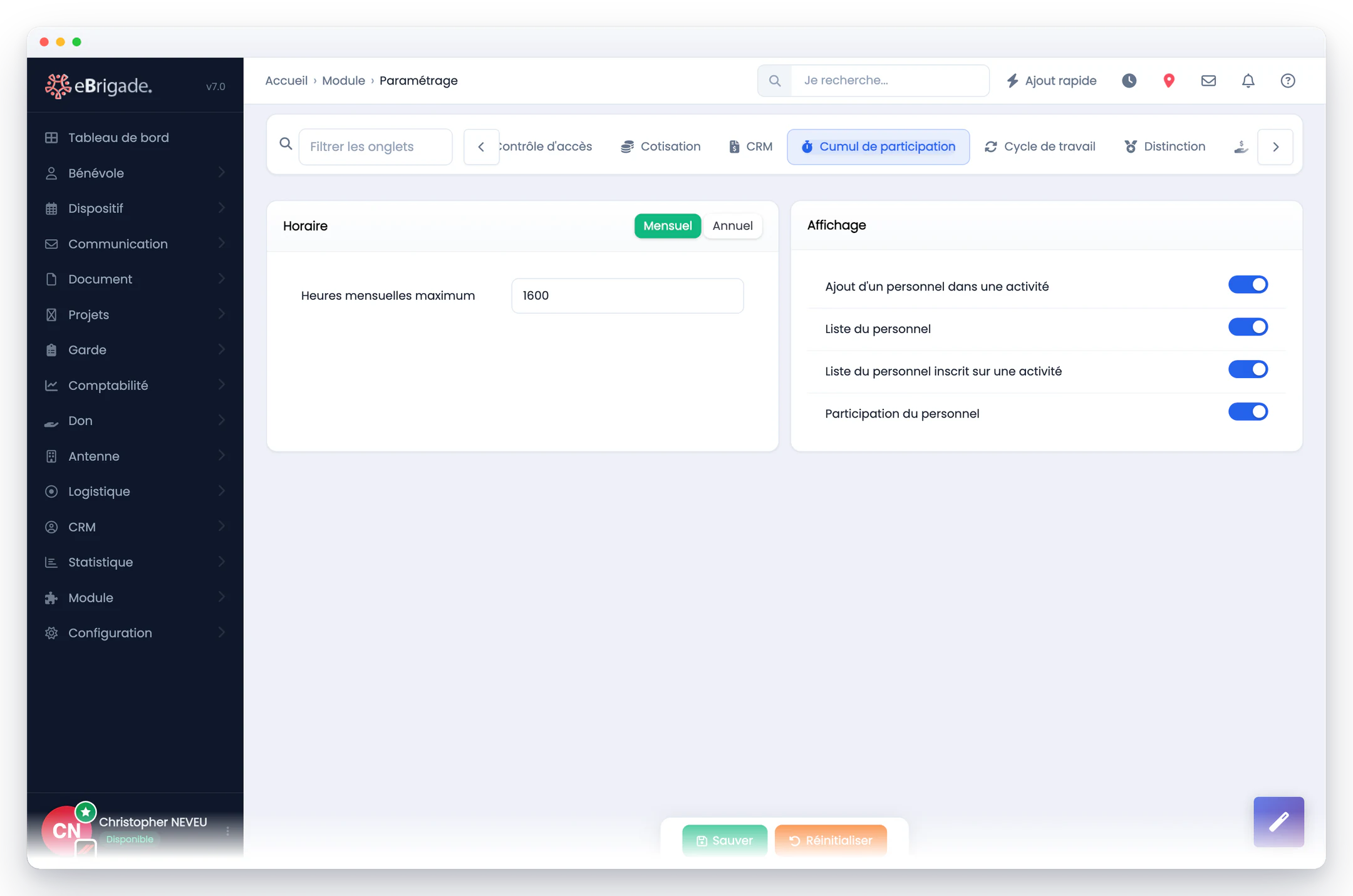Click the eBrigade logo
The image size is (1353, 896).
pyautogui.click(x=99, y=86)
